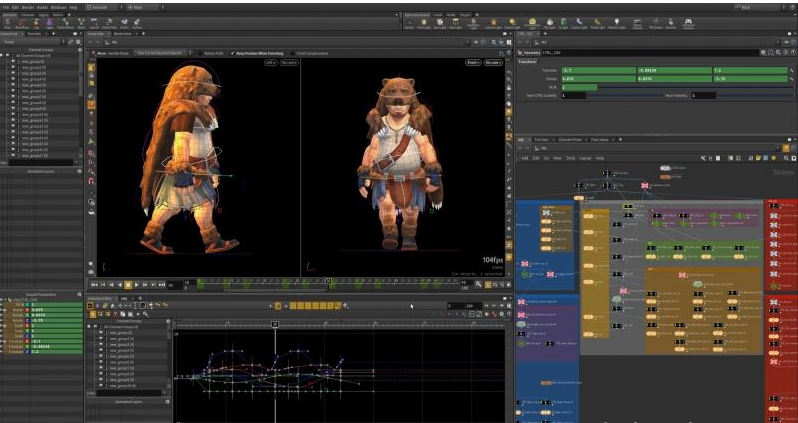Open the Windows menu
Viewport: 798px width, 423px height.
click(59, 8)
